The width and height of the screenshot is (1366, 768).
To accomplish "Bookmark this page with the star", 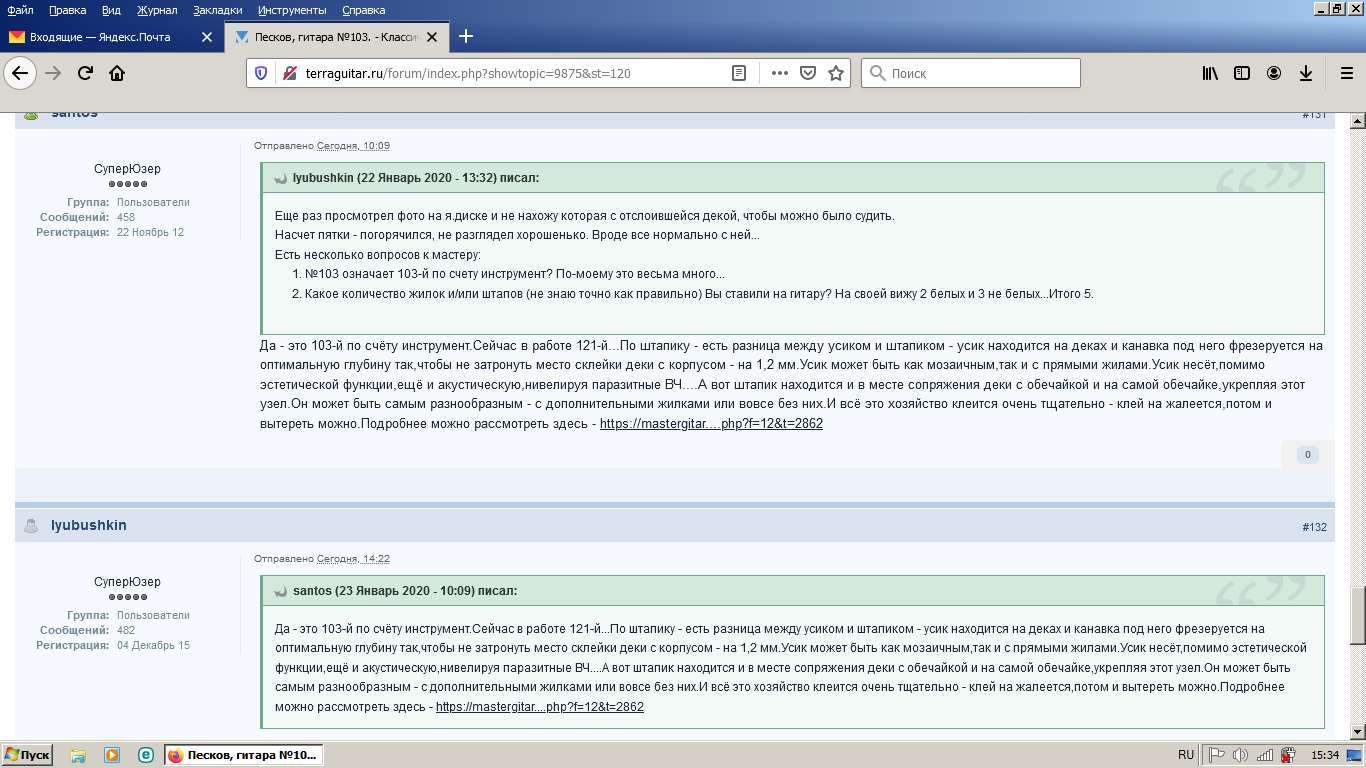I will [x=836, y=73].
